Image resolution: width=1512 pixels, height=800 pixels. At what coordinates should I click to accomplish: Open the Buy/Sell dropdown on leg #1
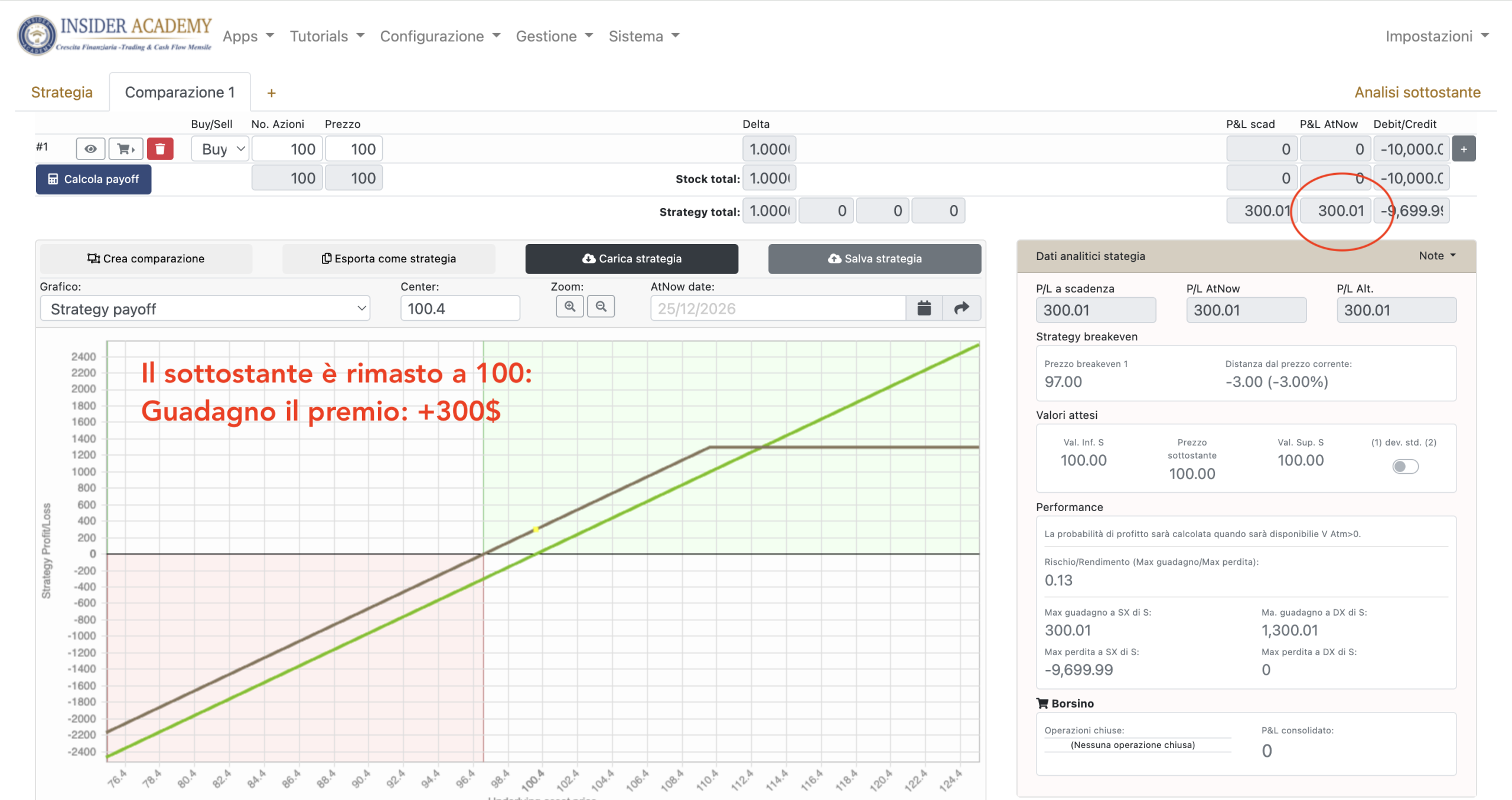click(221, 149)
